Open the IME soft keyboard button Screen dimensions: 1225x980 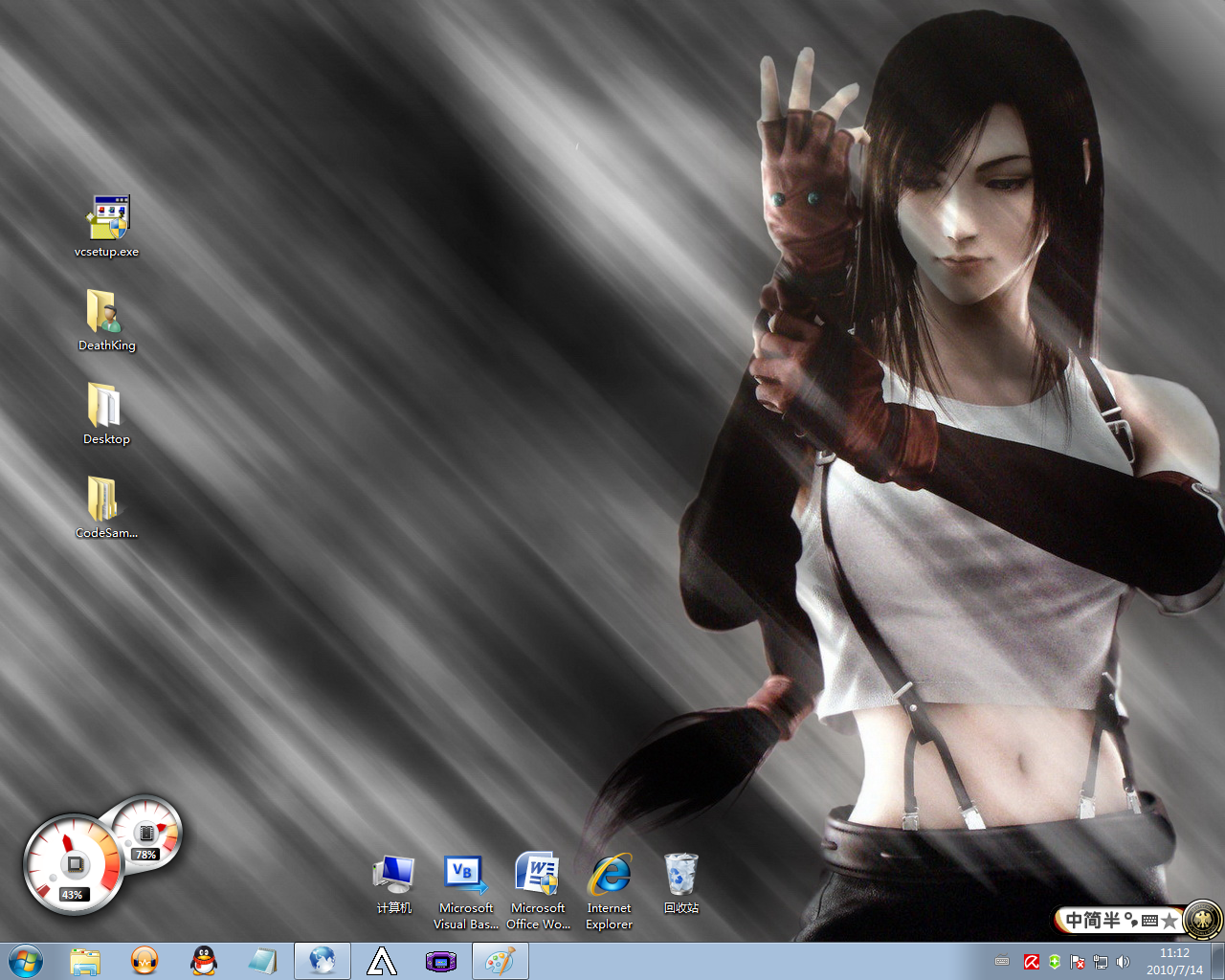(x=1150, y=921)
